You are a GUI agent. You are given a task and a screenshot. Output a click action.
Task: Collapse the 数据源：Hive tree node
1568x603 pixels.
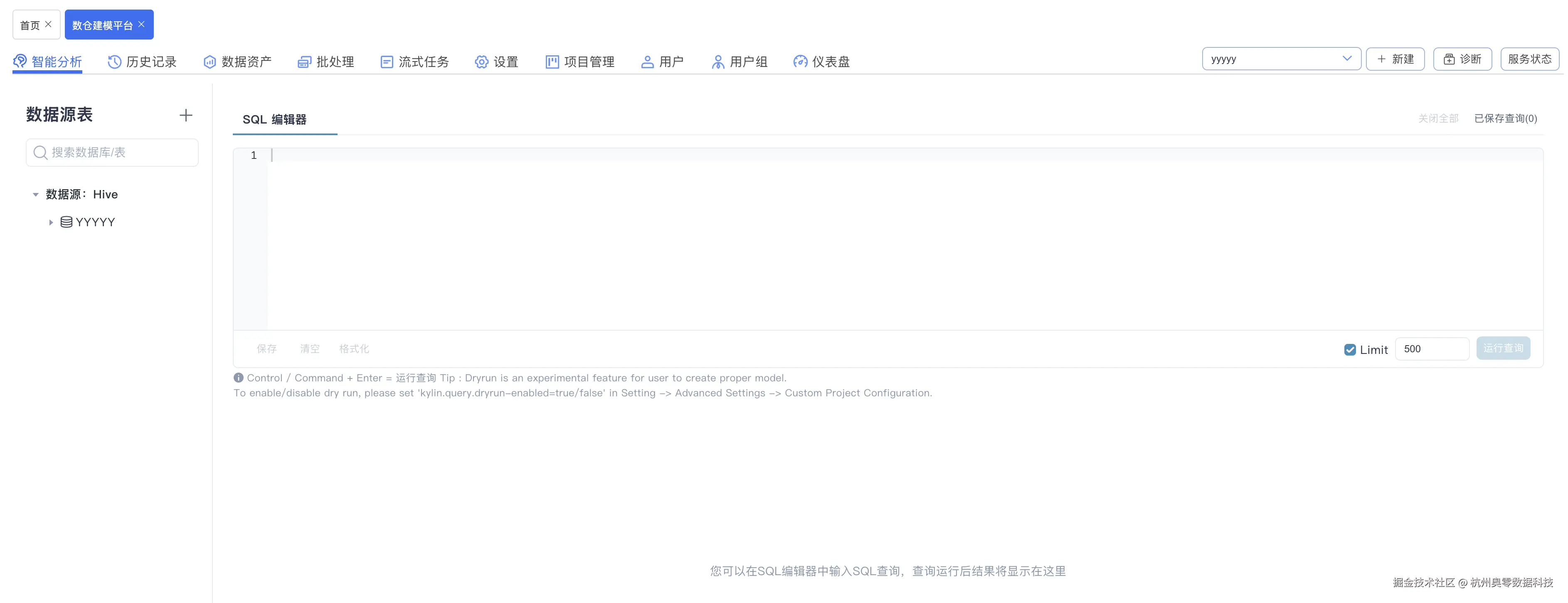tap(35, 194)
